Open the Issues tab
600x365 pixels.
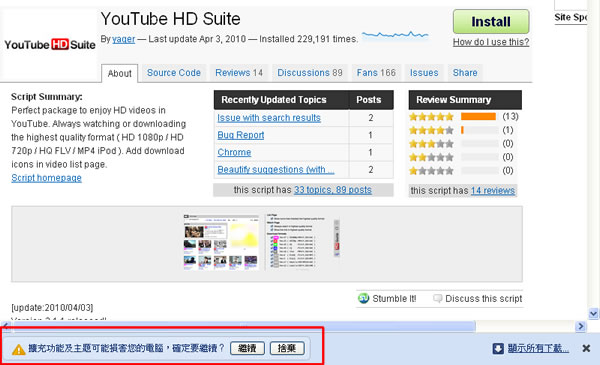(x=424, y=73)
